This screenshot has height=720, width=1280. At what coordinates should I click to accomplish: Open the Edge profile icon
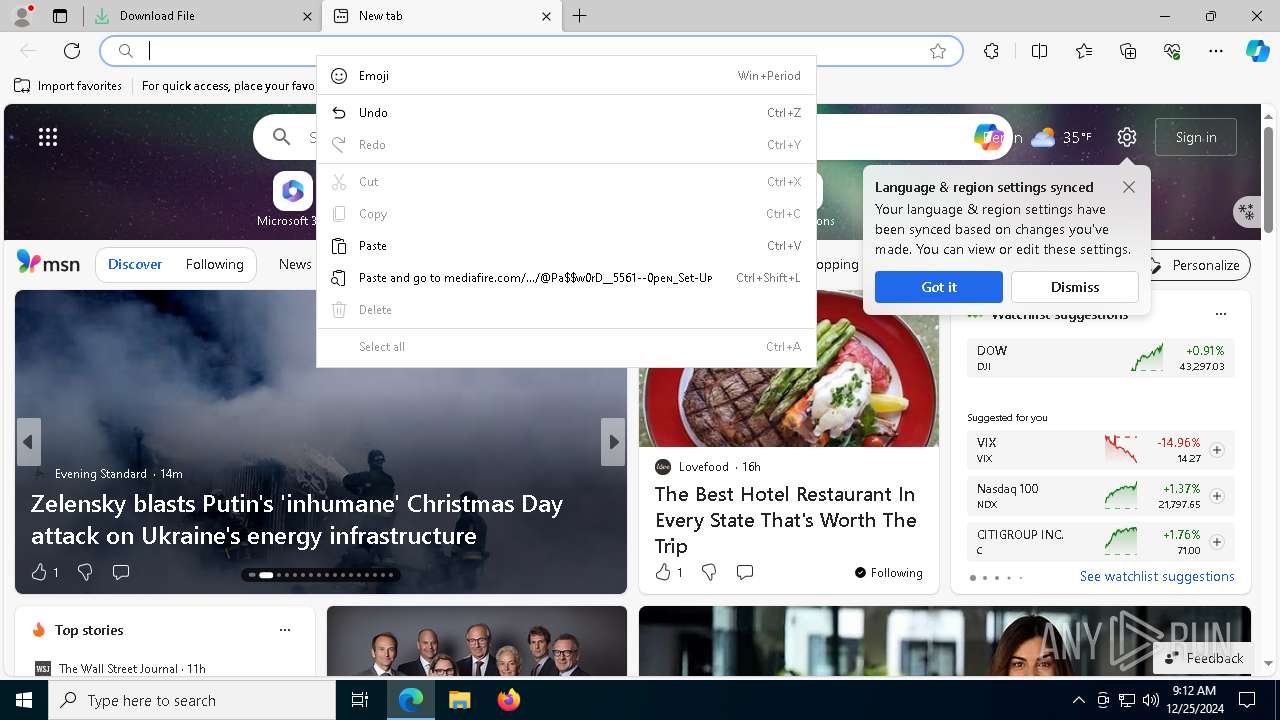point(21,16)
